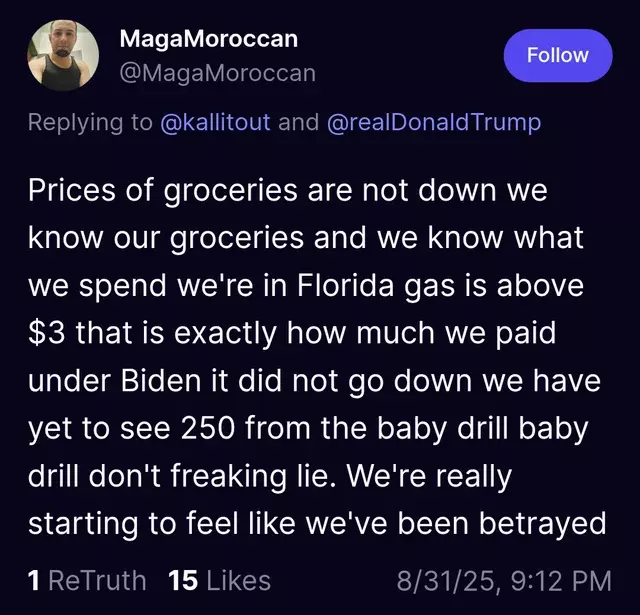The height and width of the screenshot is (615, 640).
Task: Click the word "betrayed" ending the post
Action: 542,524
